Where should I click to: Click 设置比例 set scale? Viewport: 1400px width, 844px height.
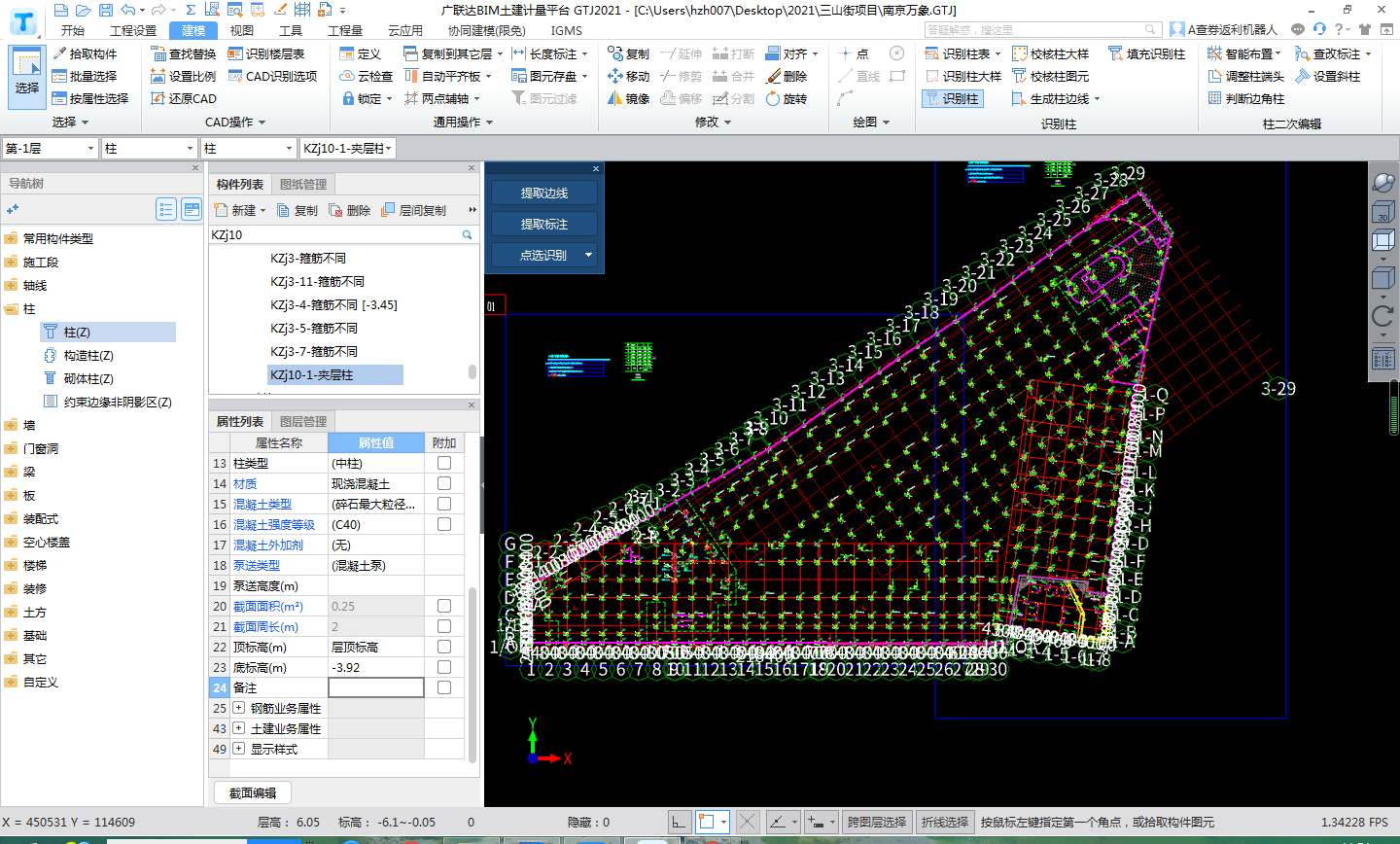(x=184, y=76)
